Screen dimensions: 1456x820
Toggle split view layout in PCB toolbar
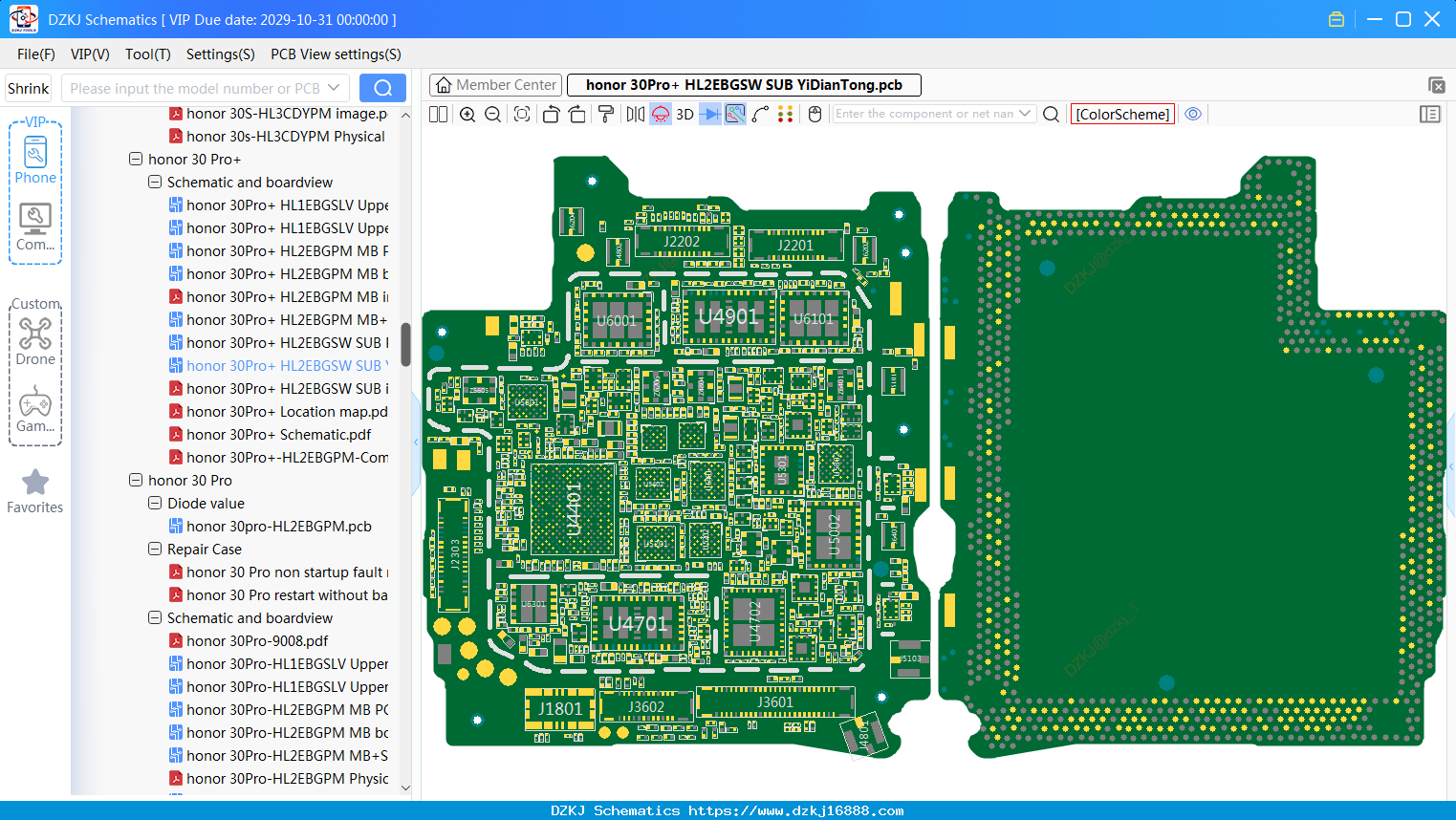click(439, 114)
